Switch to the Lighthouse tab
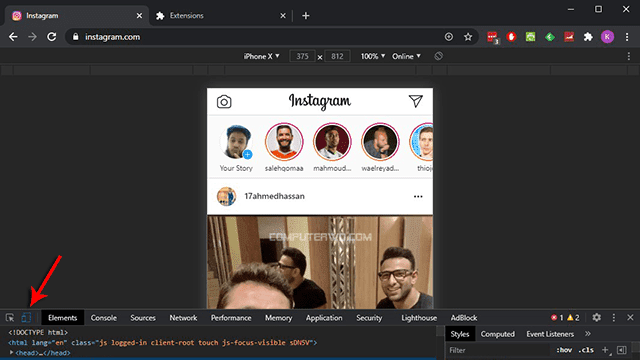640x360 pixels. (419, 318)
